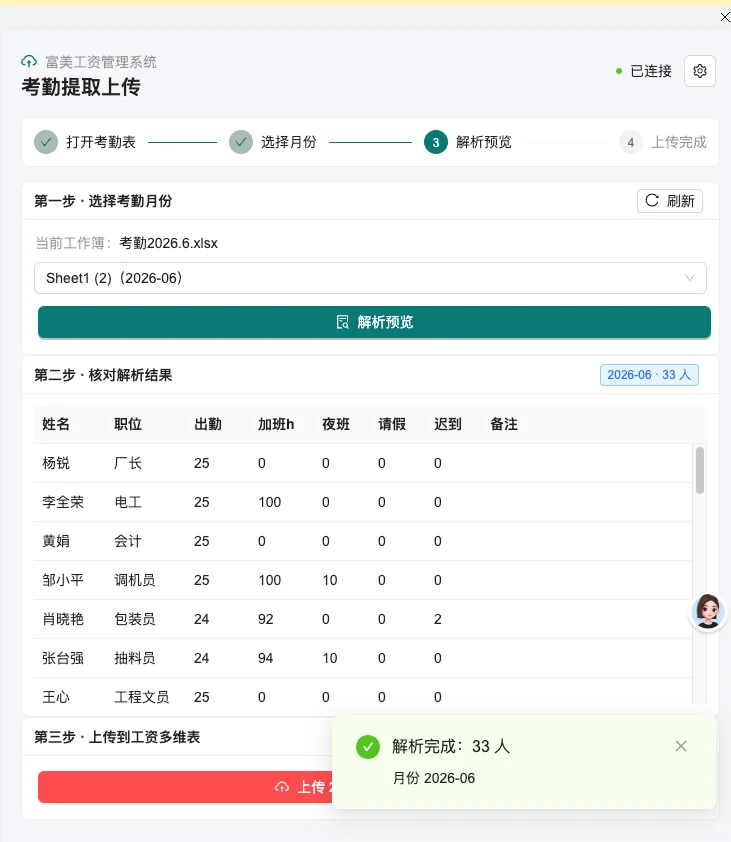Click the 职位 column header

click(128, 424)
